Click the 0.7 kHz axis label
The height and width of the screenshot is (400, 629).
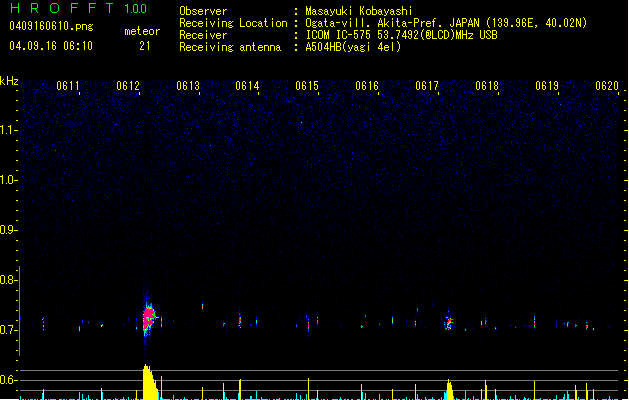click(8, 330)
